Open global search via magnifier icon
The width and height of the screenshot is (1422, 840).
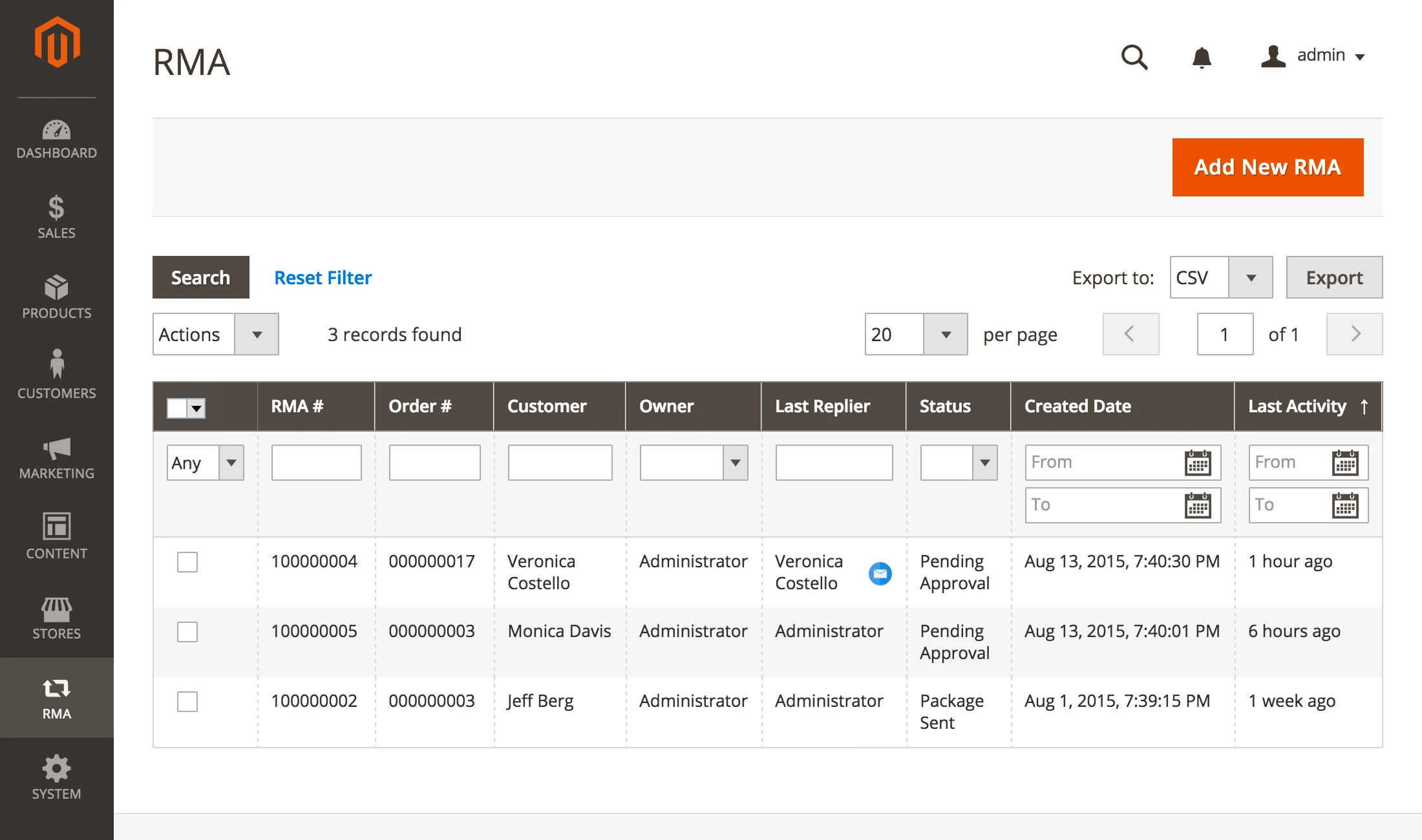click(1134, 58)
